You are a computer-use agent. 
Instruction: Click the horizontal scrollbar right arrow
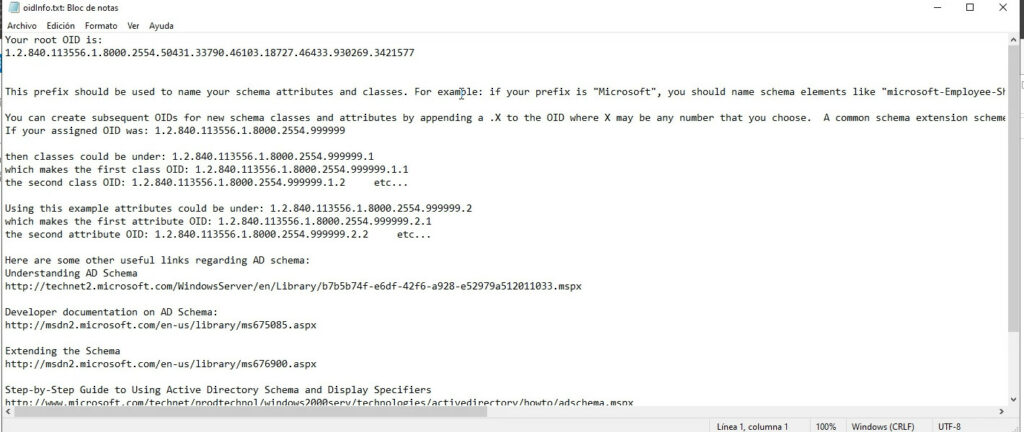point(1002,411)
